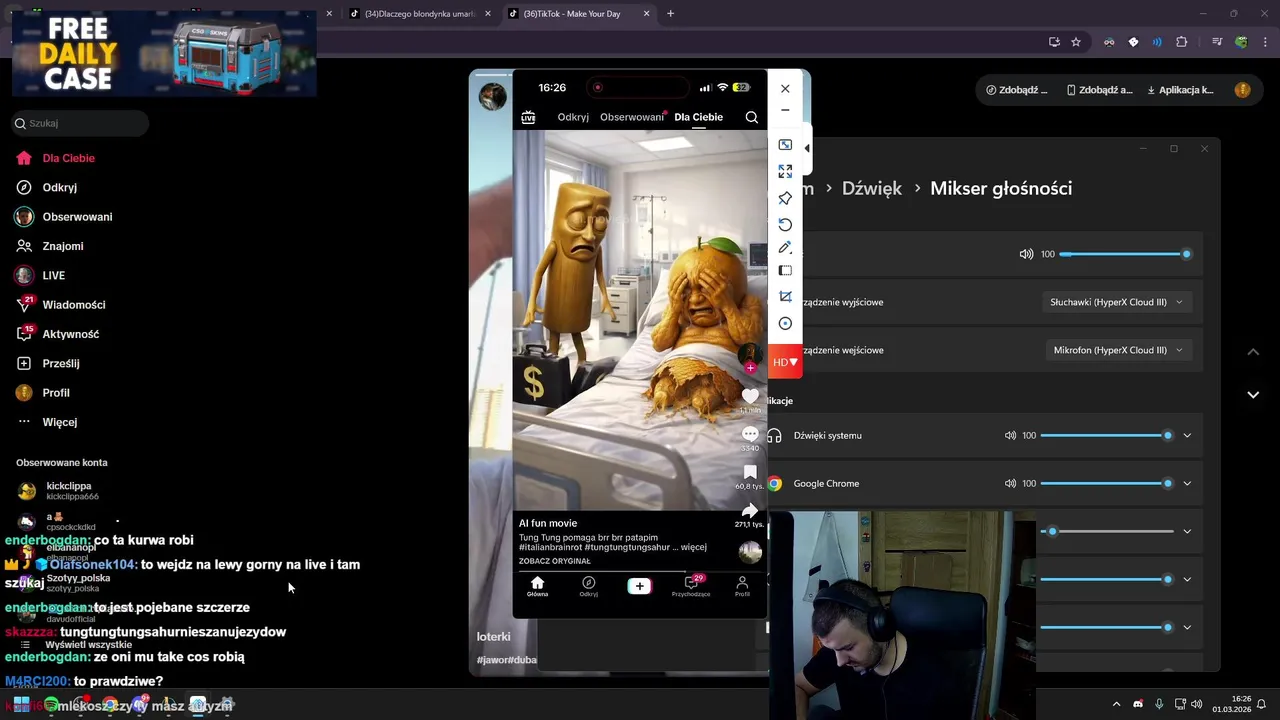This screenshot has height=720, width=1280.
Task: Bookmark page with star icon
Action: coord(1076,42)
